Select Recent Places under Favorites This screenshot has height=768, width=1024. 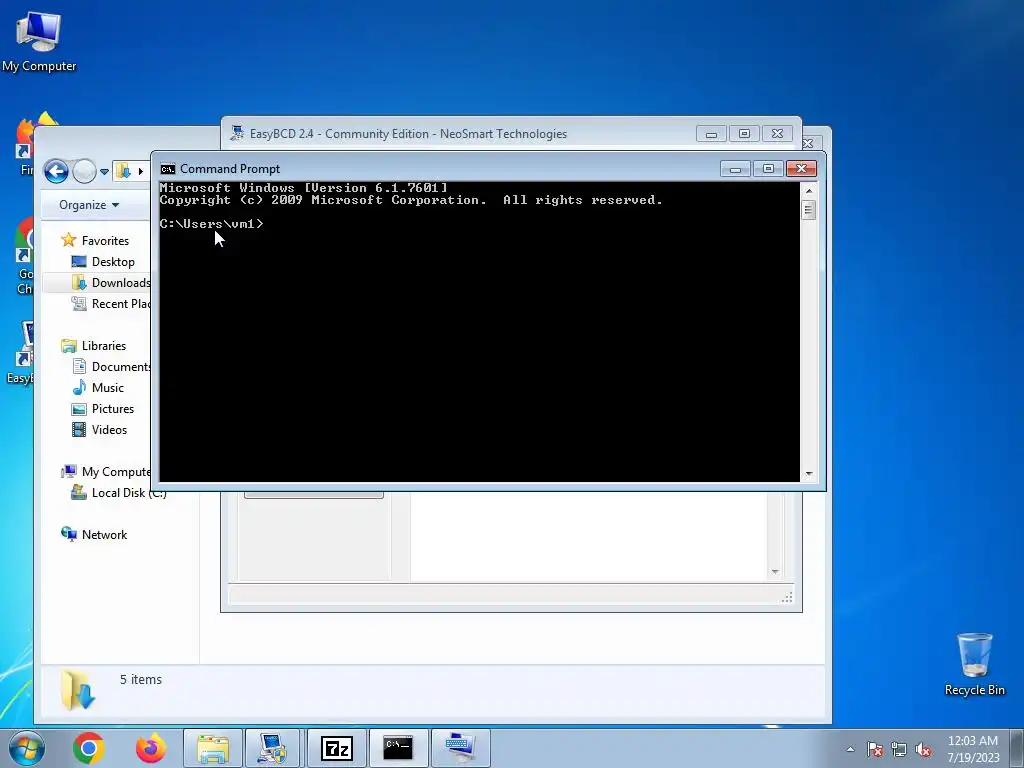point(111,304)
